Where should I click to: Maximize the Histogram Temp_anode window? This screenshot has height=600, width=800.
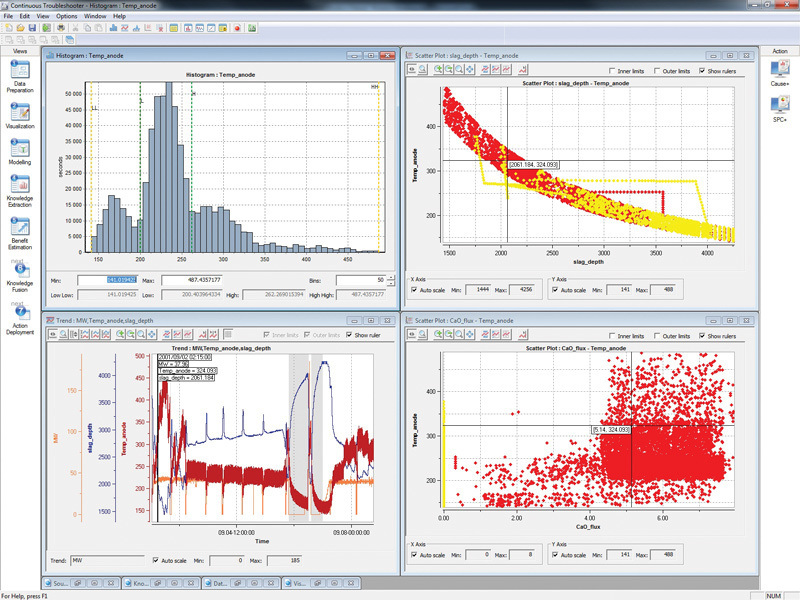(370, 56)
